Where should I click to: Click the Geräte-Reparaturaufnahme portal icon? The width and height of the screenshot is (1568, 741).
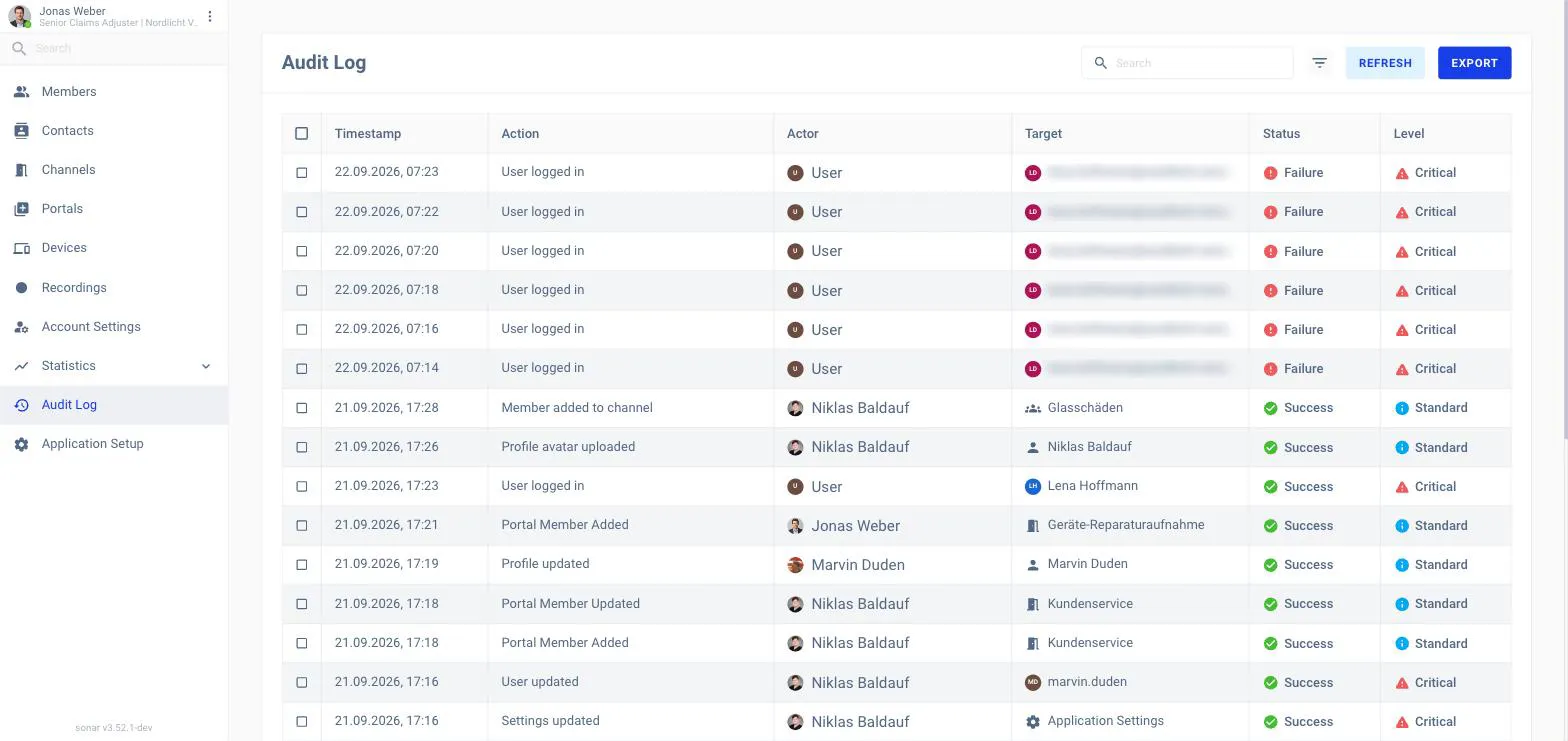1033,525
